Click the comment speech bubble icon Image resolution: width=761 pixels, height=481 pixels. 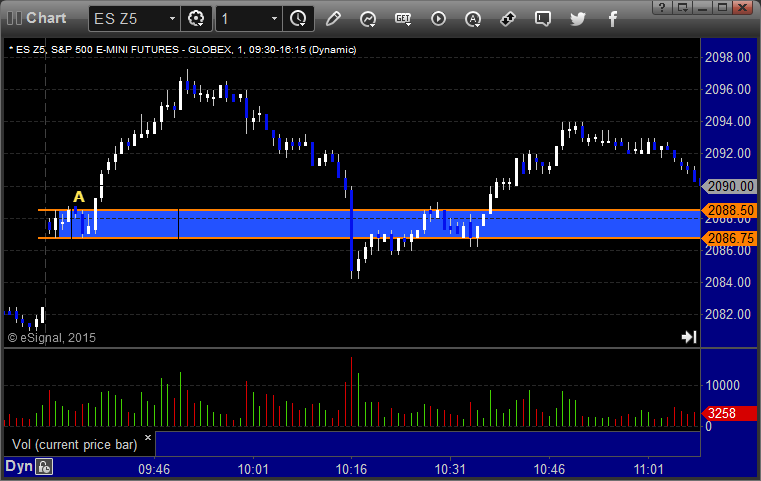click(x=543, y=19)
